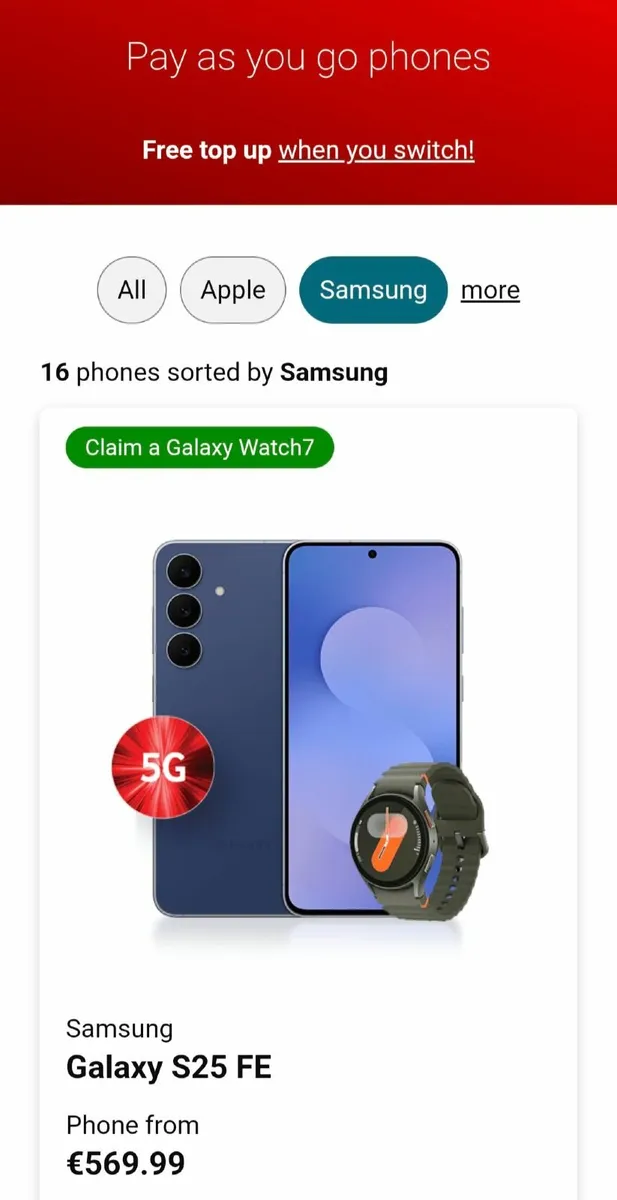This screenshot has height=1200, width=617.
Task: Click the Samsung brand label above title
Action: coord(119,1028)
